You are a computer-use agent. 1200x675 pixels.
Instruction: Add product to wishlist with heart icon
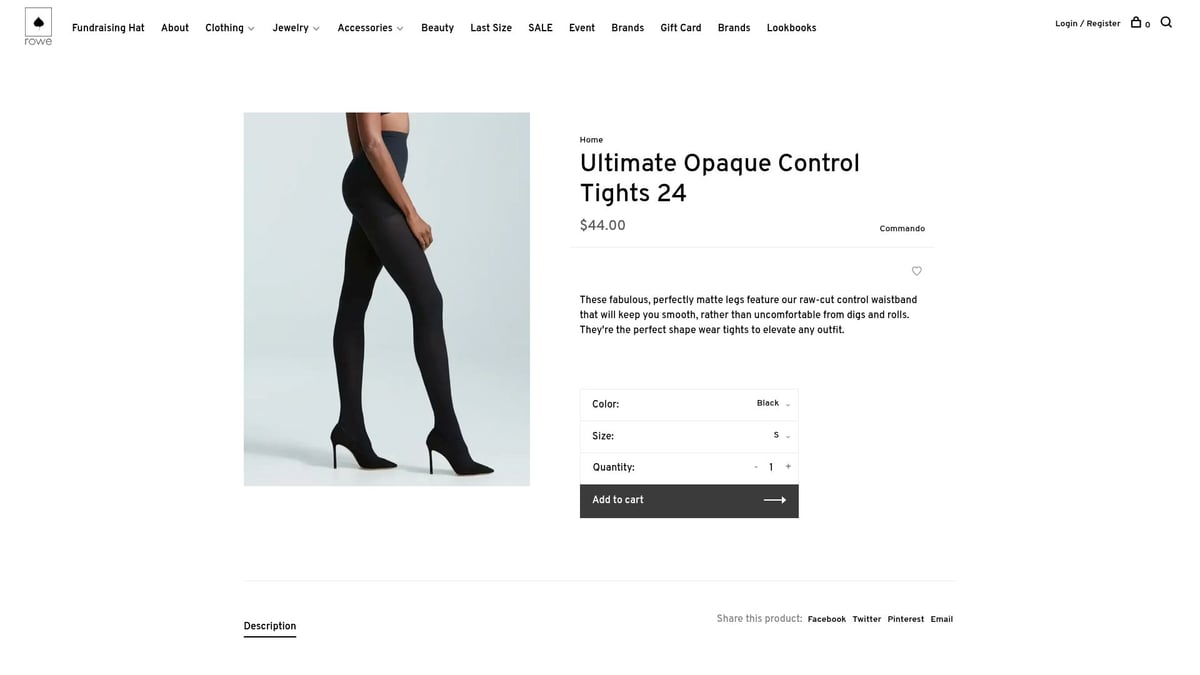pos(917,271)
